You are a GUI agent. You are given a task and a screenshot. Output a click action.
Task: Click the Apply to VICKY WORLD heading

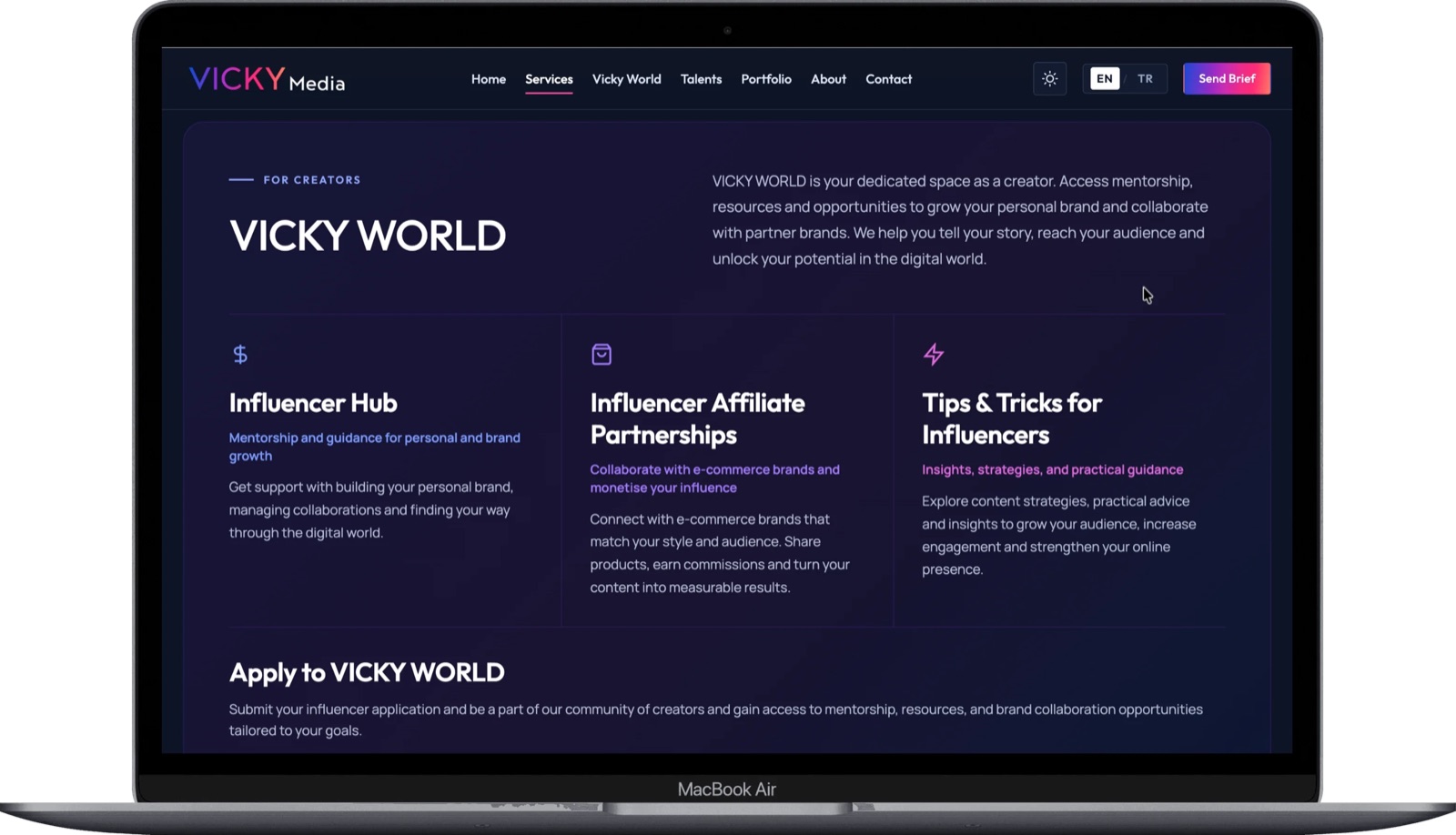click(367, 672)
